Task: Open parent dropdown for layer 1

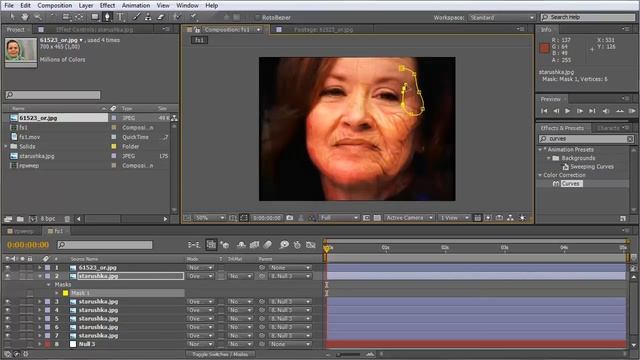Action: (x=289, y=268)
